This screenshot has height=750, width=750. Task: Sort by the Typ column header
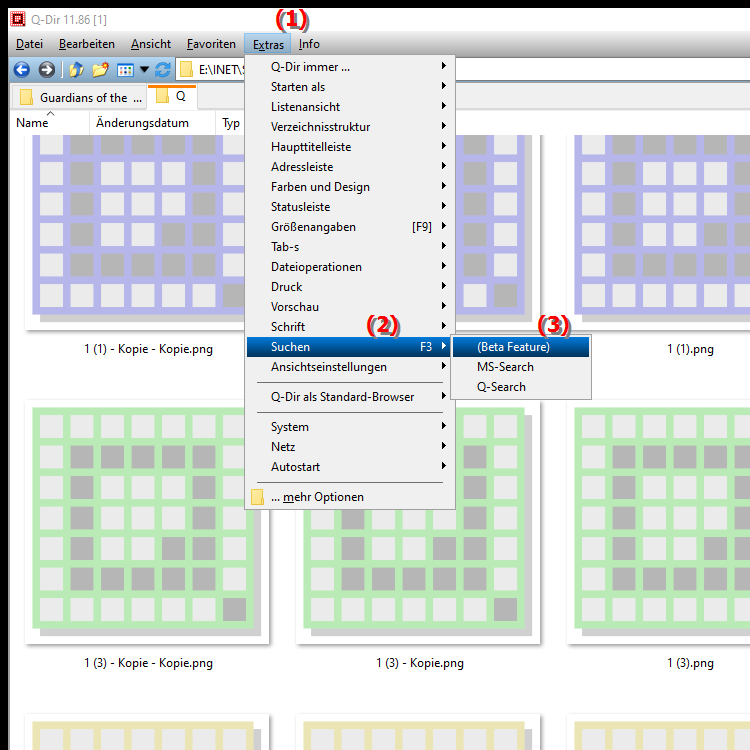click(x=231, y=123)
